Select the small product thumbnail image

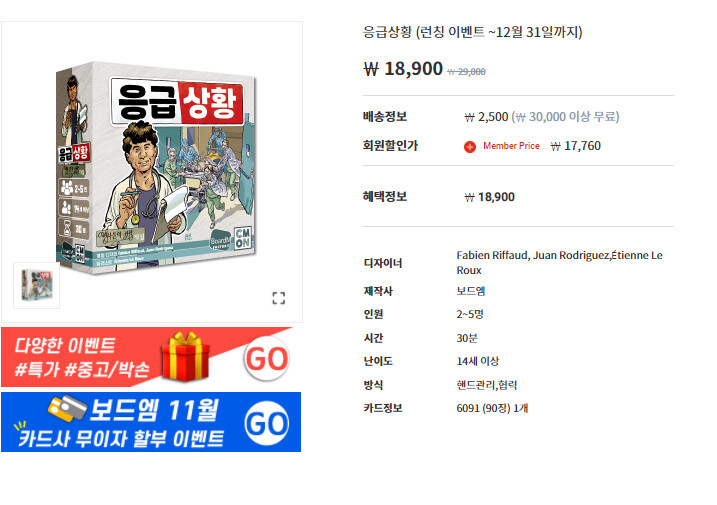tap(37, 285)
